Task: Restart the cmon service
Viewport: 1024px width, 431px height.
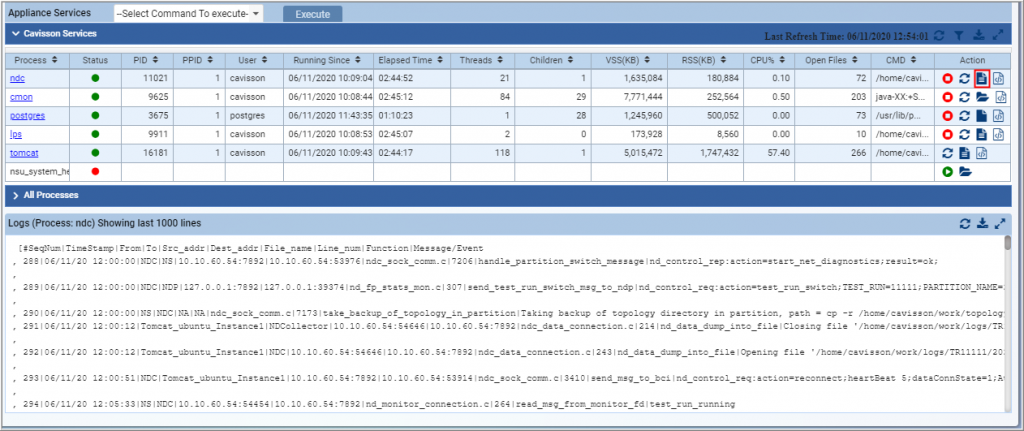Action: point(964,97)
